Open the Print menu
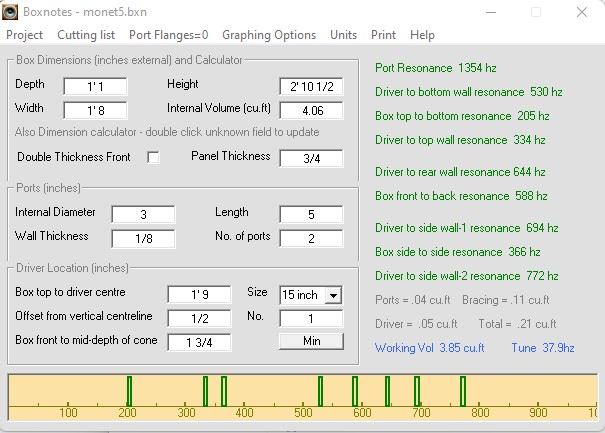605x433 pixels. (x=383, y=35)
